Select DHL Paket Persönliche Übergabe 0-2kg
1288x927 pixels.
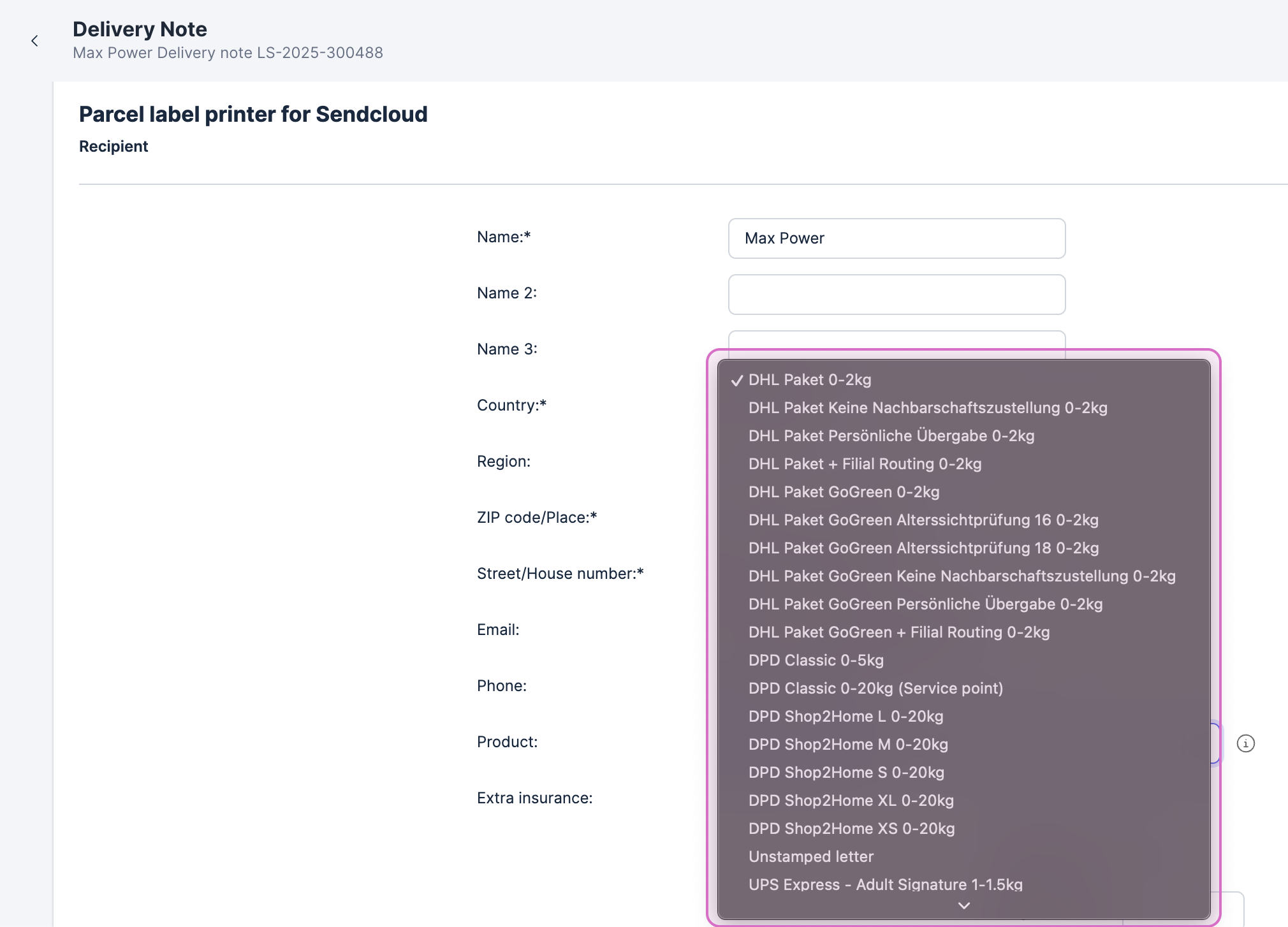click(891, 436)
